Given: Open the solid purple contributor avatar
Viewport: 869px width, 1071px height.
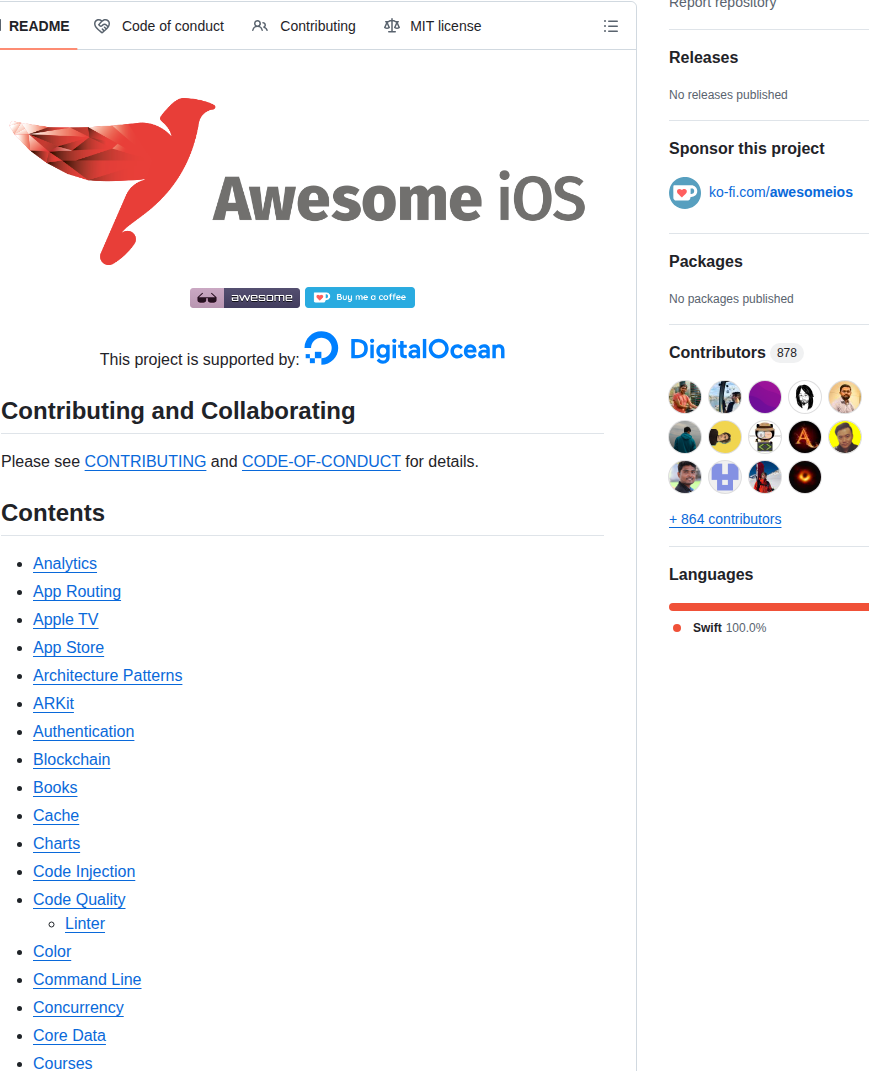Looking at the screenshot, I should (764, 397).
